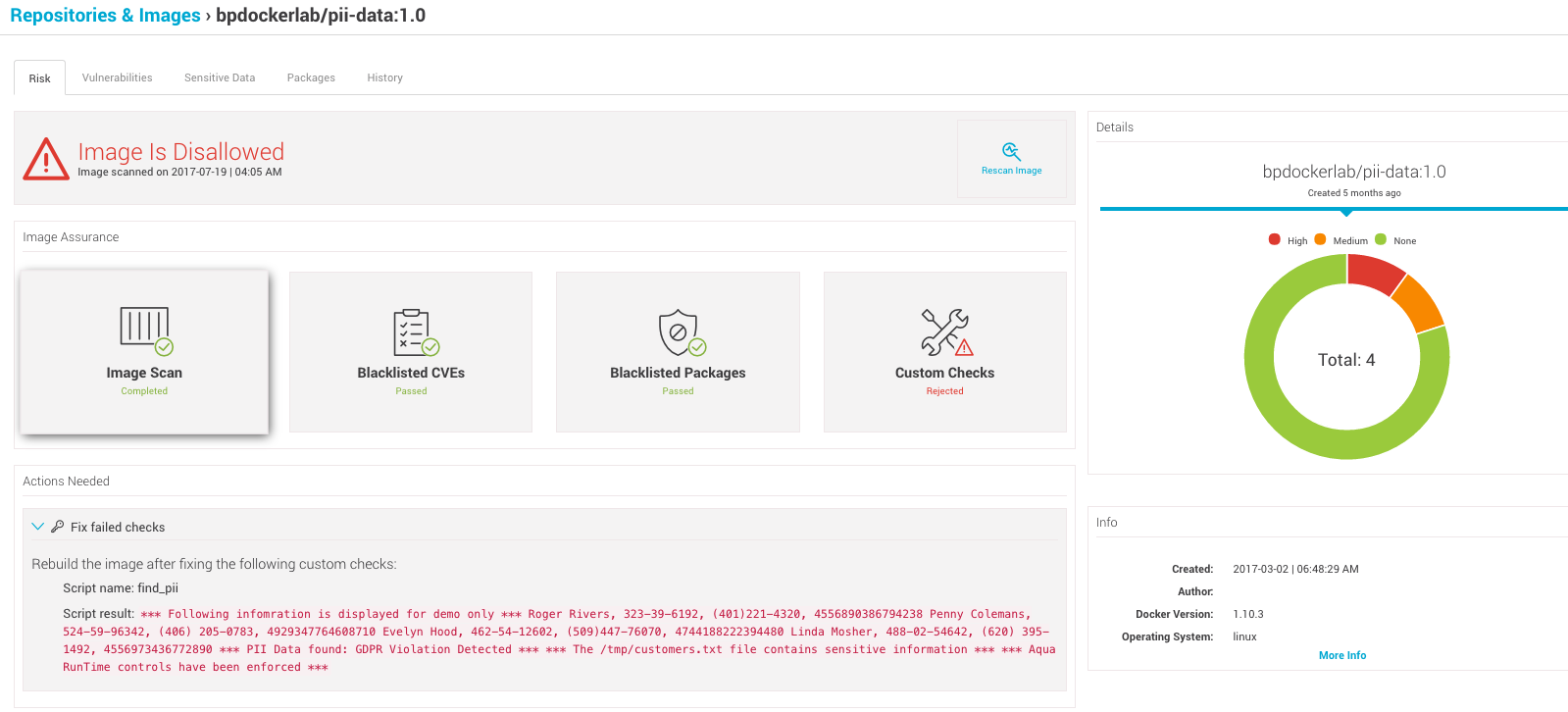Toggle the Medium severity legend dot
The height and width of the screenshot is (712, 1568).
pyautogui.click(x=1320, y=239)
